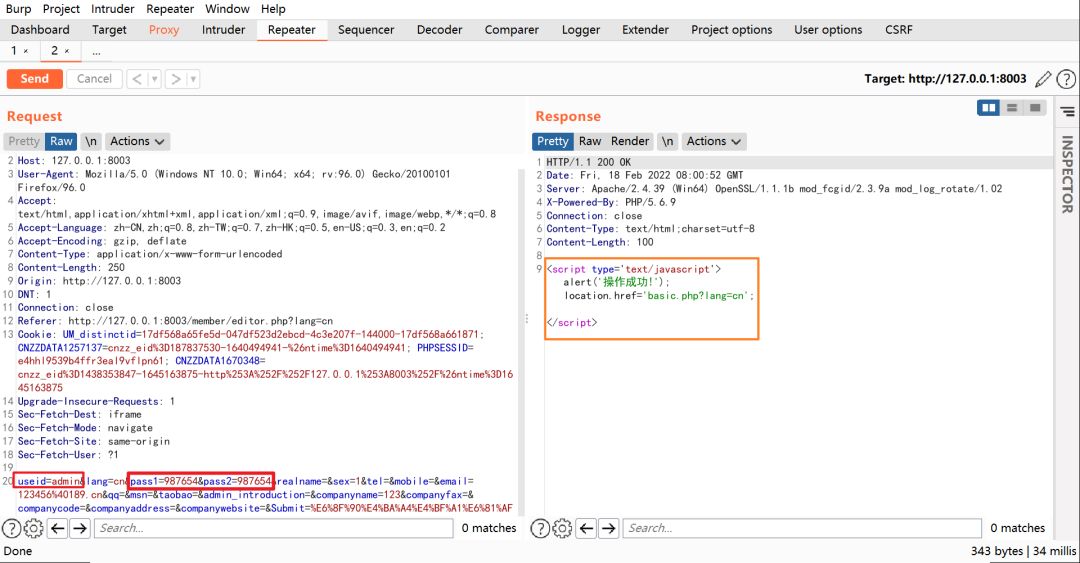1080x563 pixels.
Task: Click response search input field
Action: point(802,529)
